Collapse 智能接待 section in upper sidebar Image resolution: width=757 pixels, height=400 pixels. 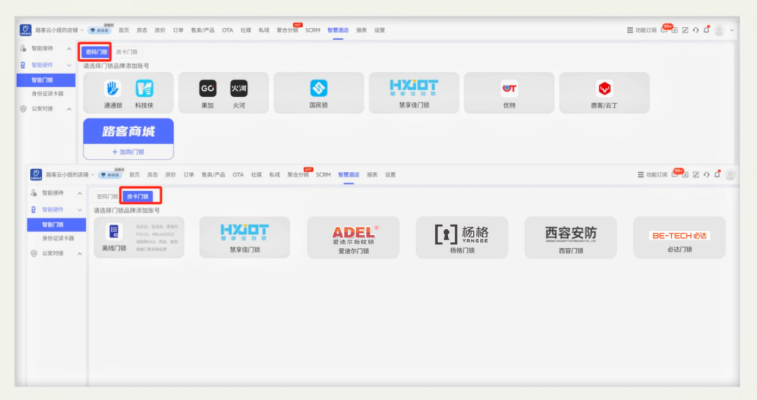pyautogui.click(x=69, y=49)
